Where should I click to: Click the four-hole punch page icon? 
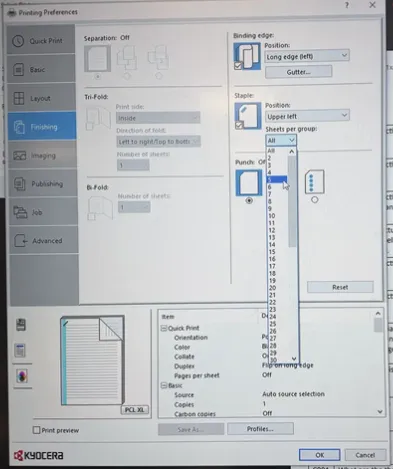coord(314,182)
